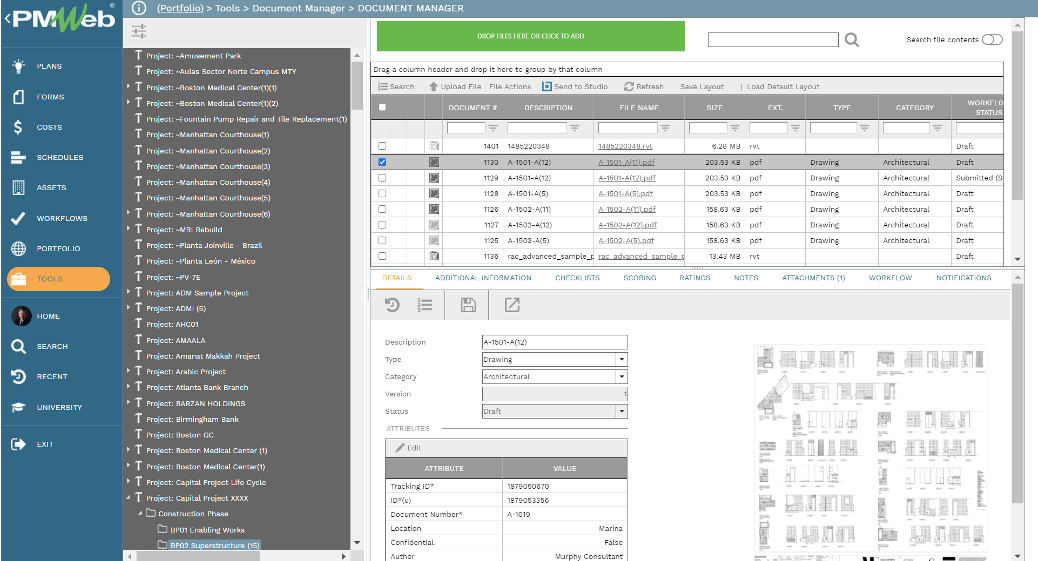Click the save floppy disk icon
Image resolution: width=1038 pixels, height=561 pixels.
468,305
